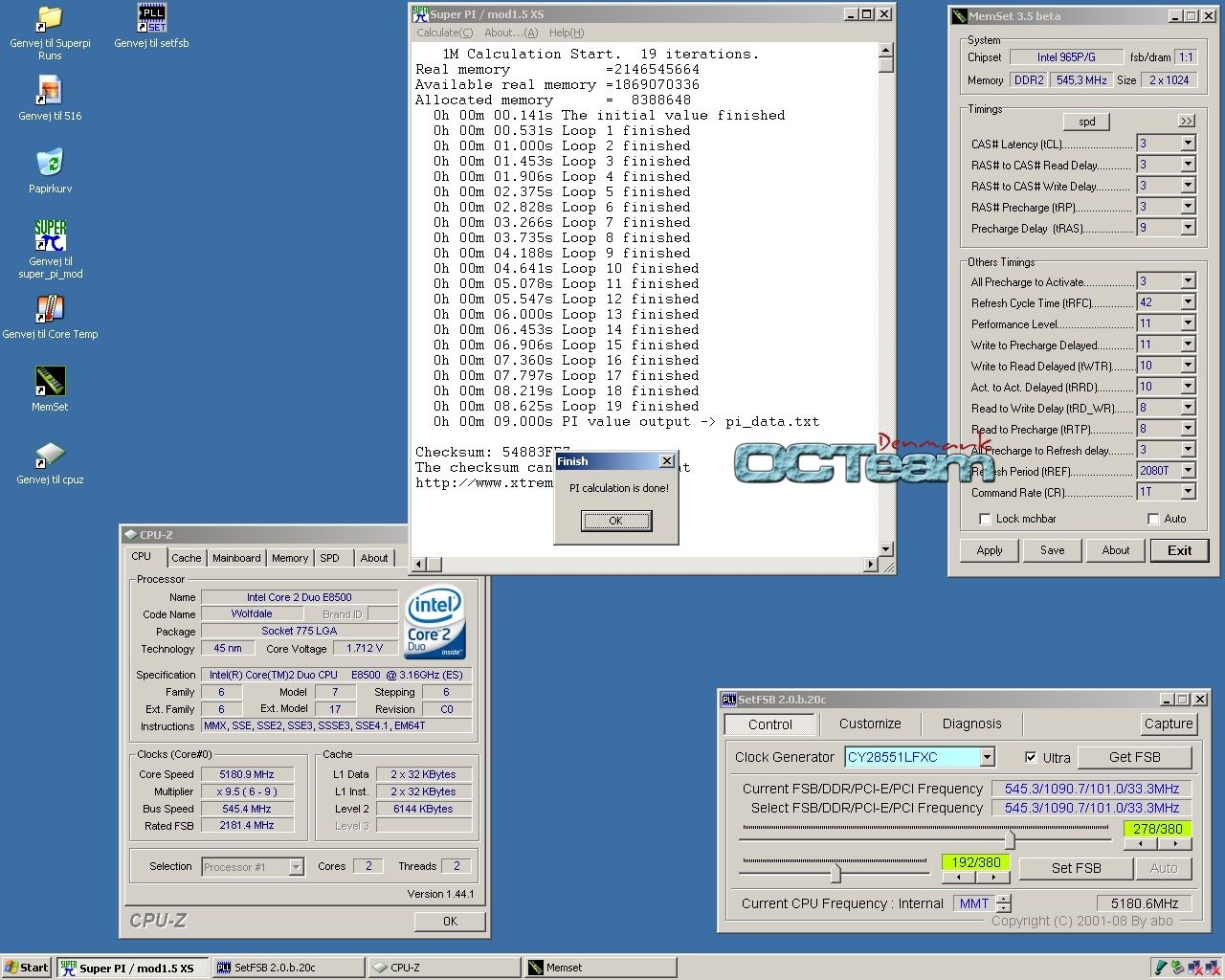The height and width of the screenshot is (980, 1225).
Task: Open the CAS# Latency (tCL) dropdown
Action: point(1188,144)
